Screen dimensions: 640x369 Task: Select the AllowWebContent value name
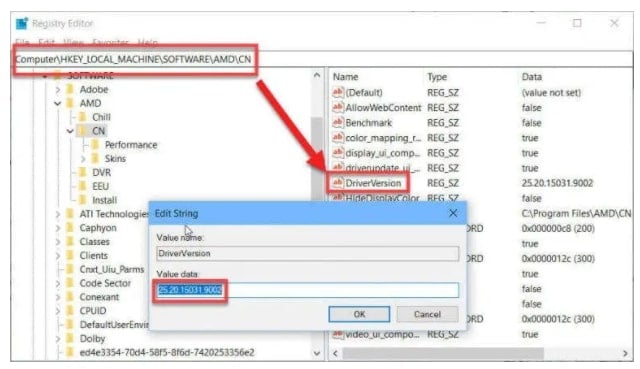383,108
